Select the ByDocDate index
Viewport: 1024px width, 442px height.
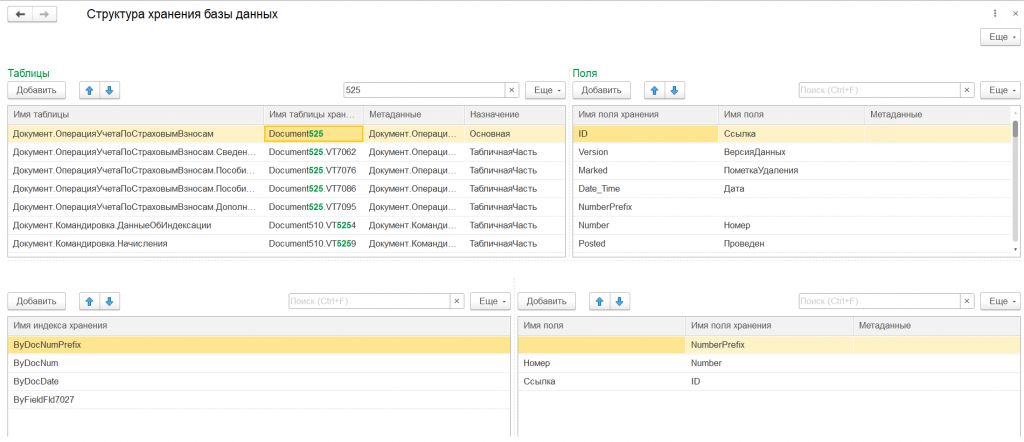pyautogui.click(x=259, y=381)
